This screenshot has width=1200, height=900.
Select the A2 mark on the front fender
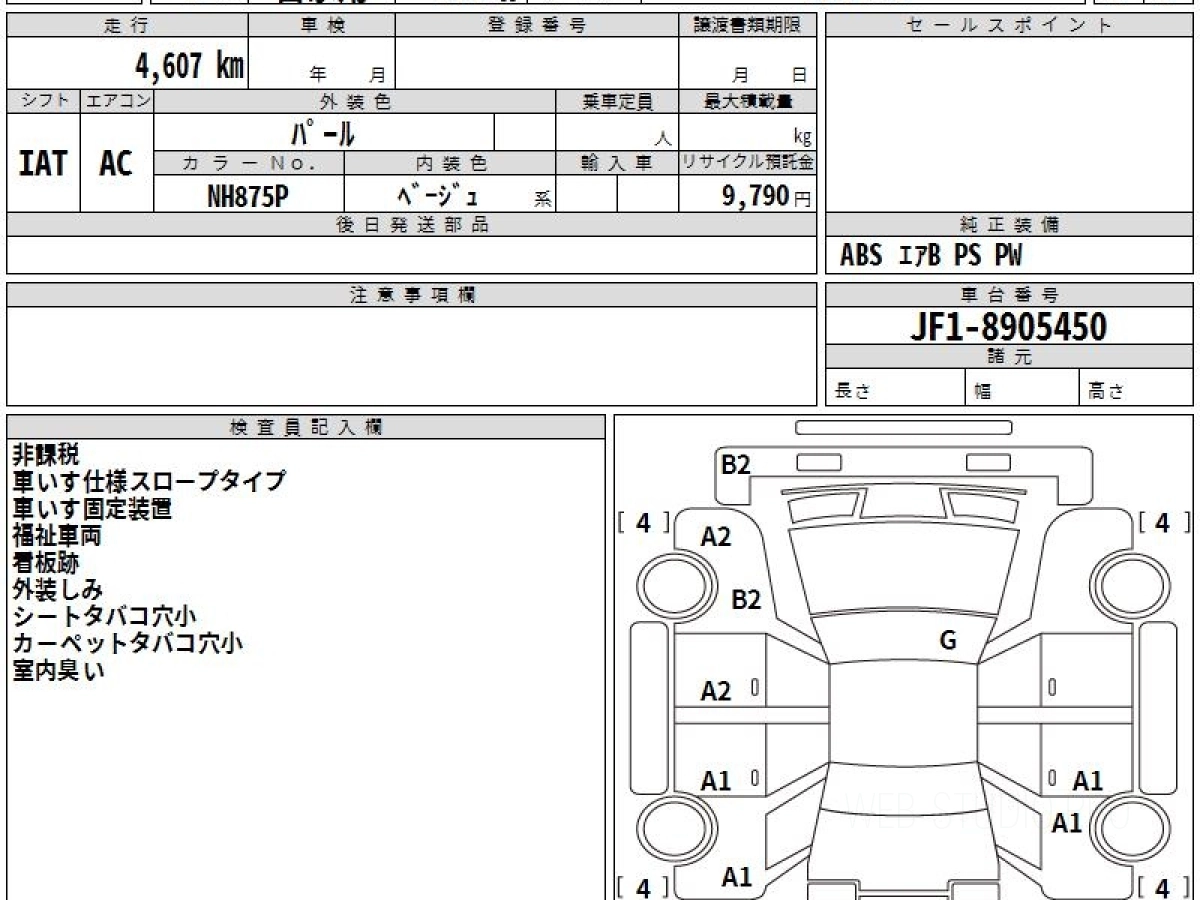point(716,537)
